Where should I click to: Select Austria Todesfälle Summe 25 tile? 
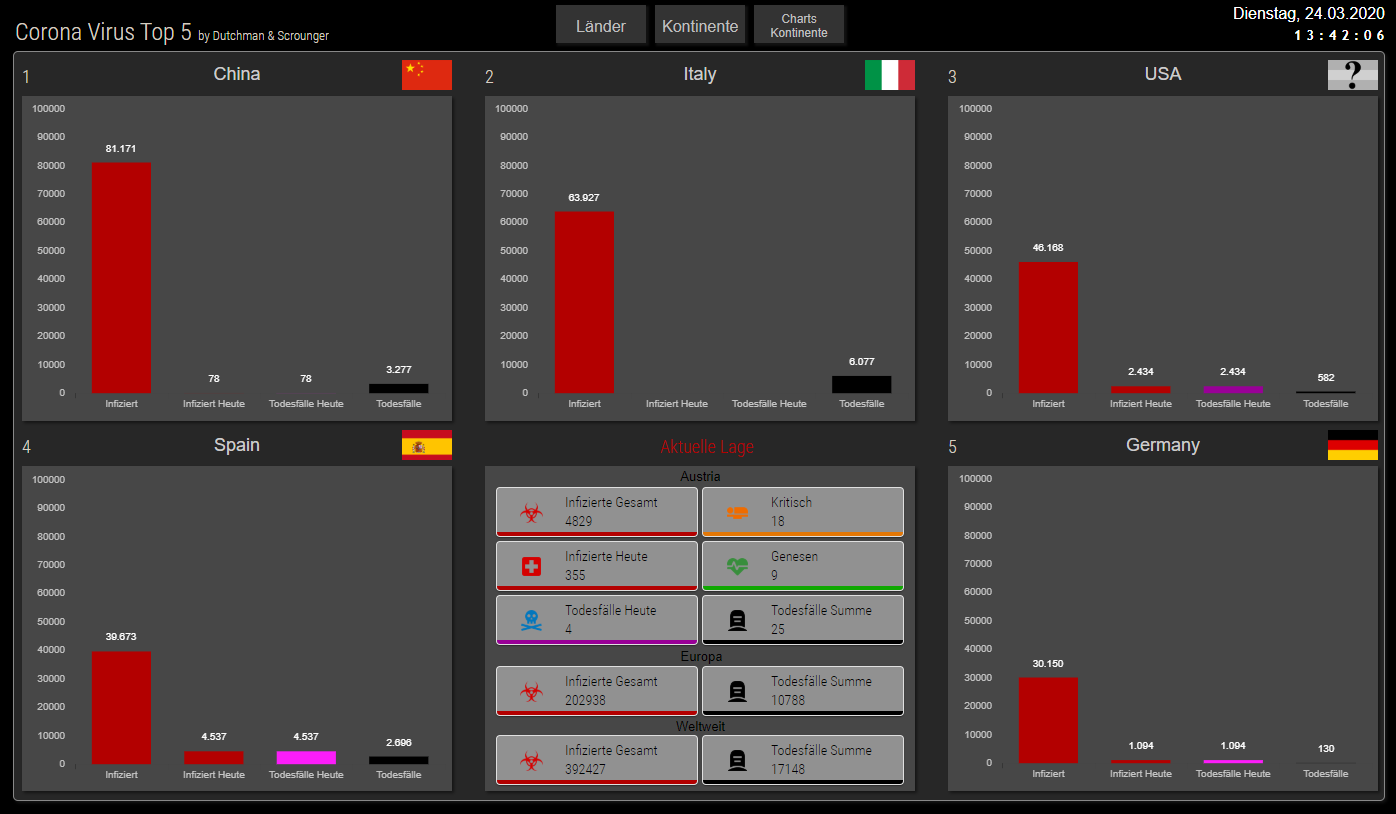coord(803,620)
